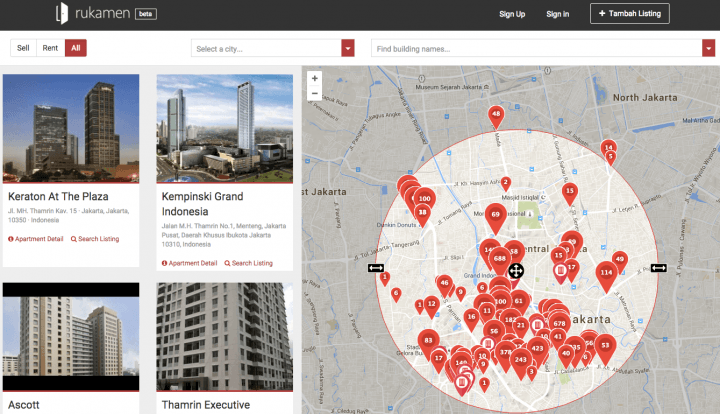Click the map marker labeled 41
Screen dimensions: 720x414
558,338
